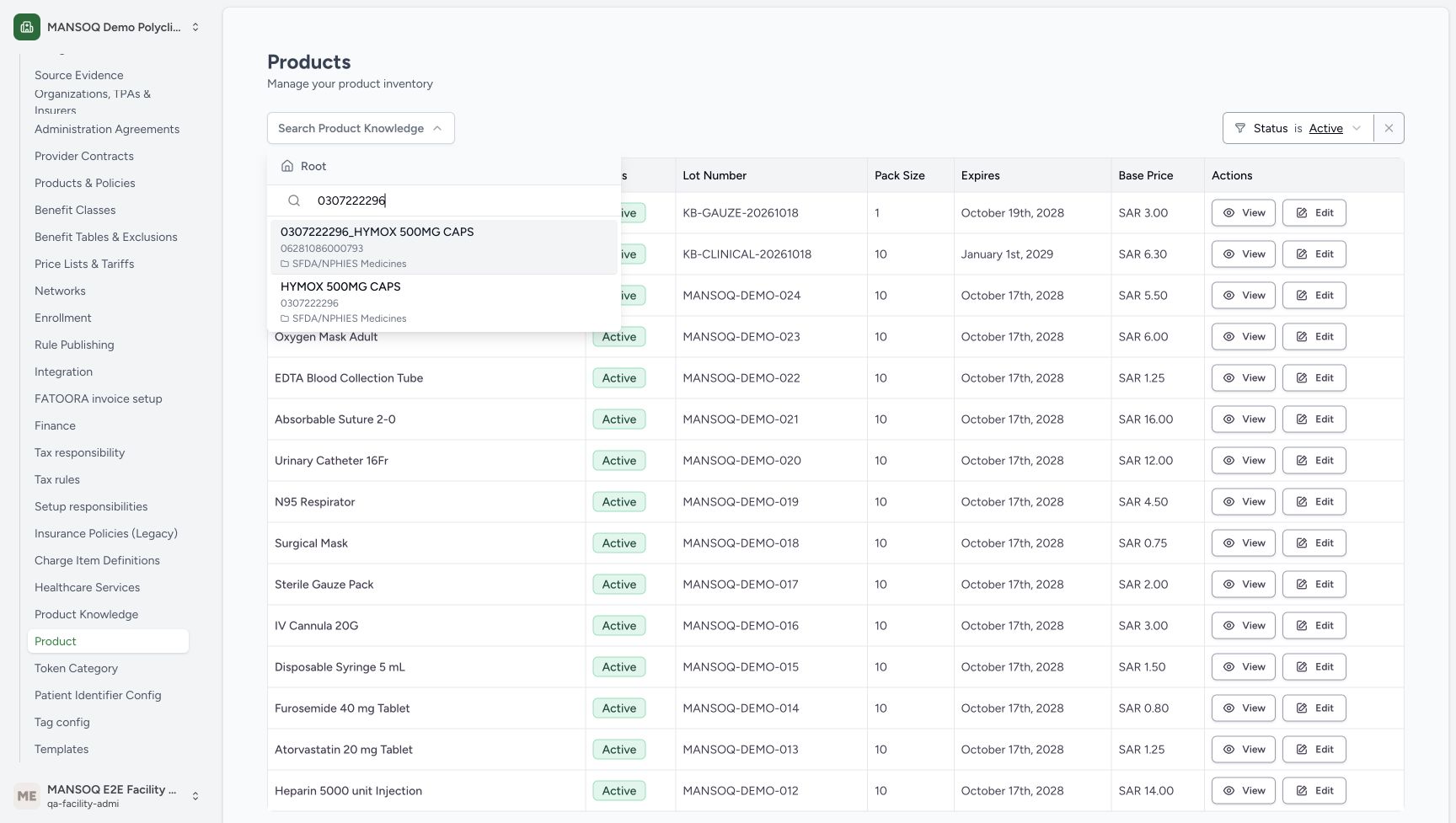View the Atorvastatin 20 mg Tablet product
The height and width of the screenshot is (823, 1456).
click(x=1244, y=750)
